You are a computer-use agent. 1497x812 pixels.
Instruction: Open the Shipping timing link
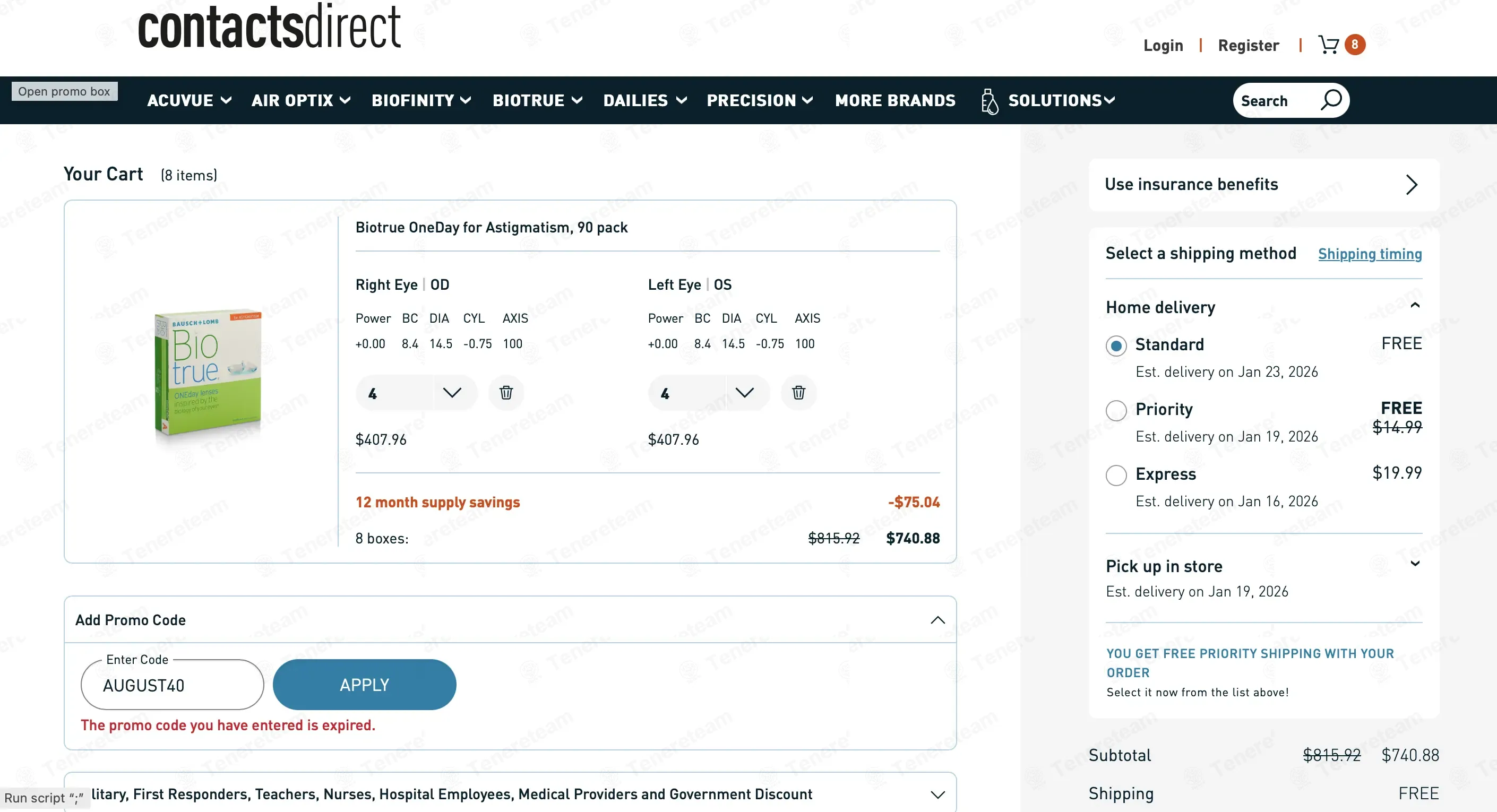click(x=1369, y=254)
